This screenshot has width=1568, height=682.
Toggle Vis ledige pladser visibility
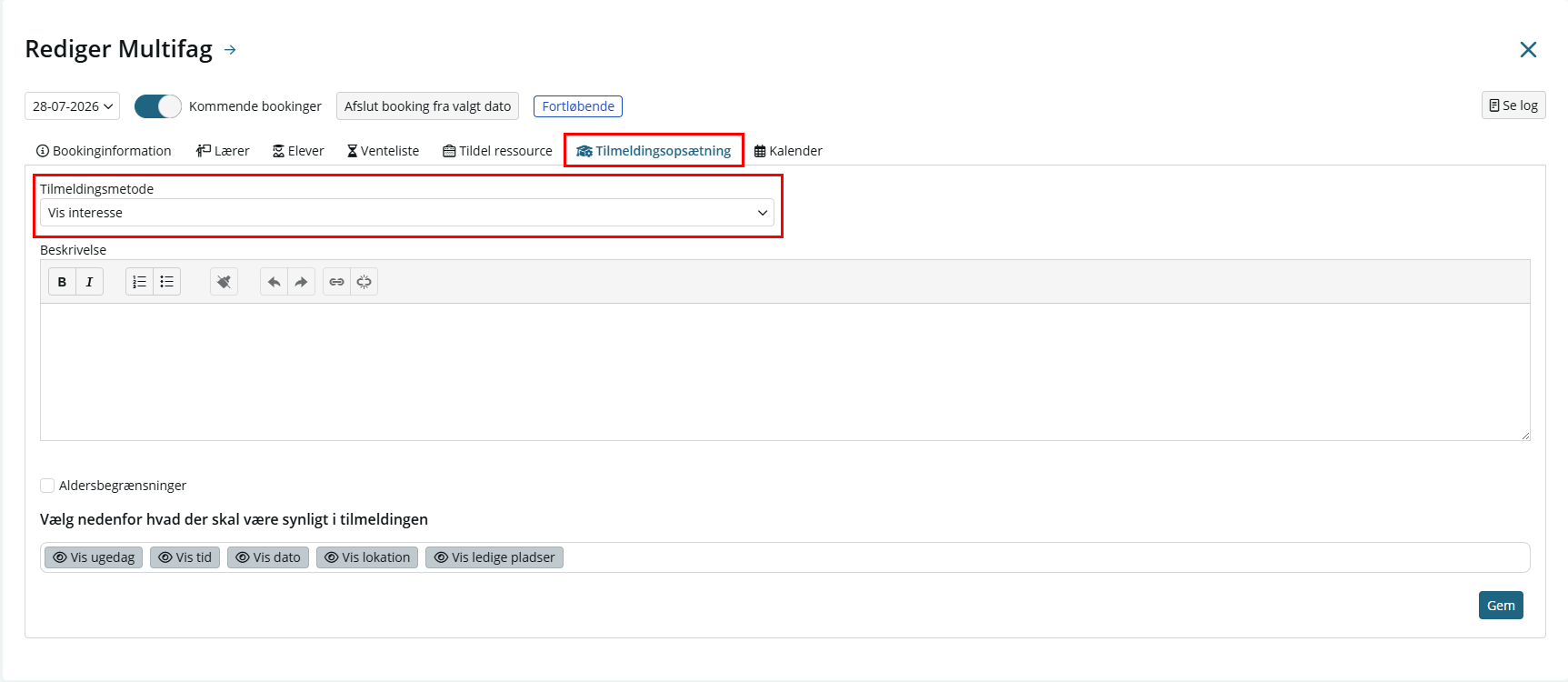(x=494, y=557)
